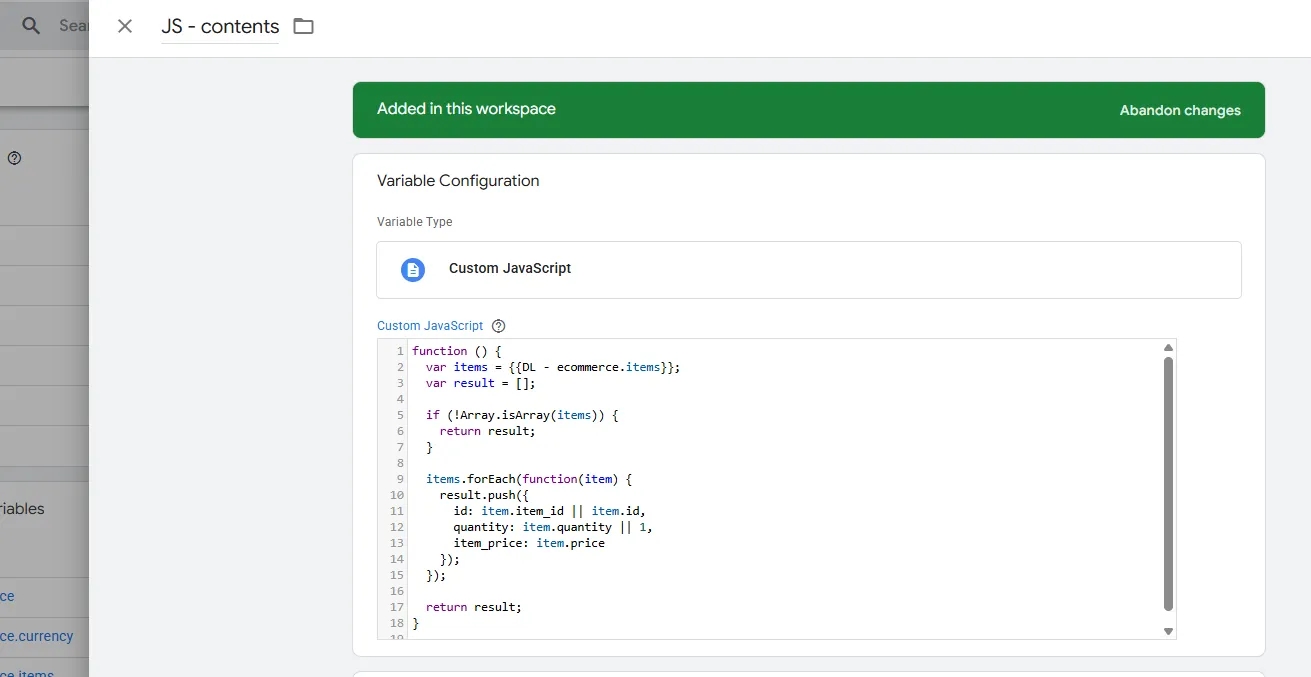Click the 'Custom JavaScript' field label
Viewport: 1311px width, 677px height.
[430, 326]
